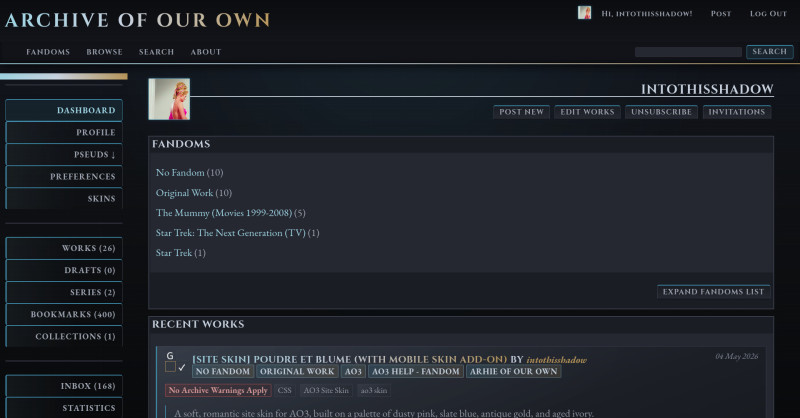Open Preferences in the sidebar
The image size is (800, 418).
pyautogui.click(x=64, y=176)
